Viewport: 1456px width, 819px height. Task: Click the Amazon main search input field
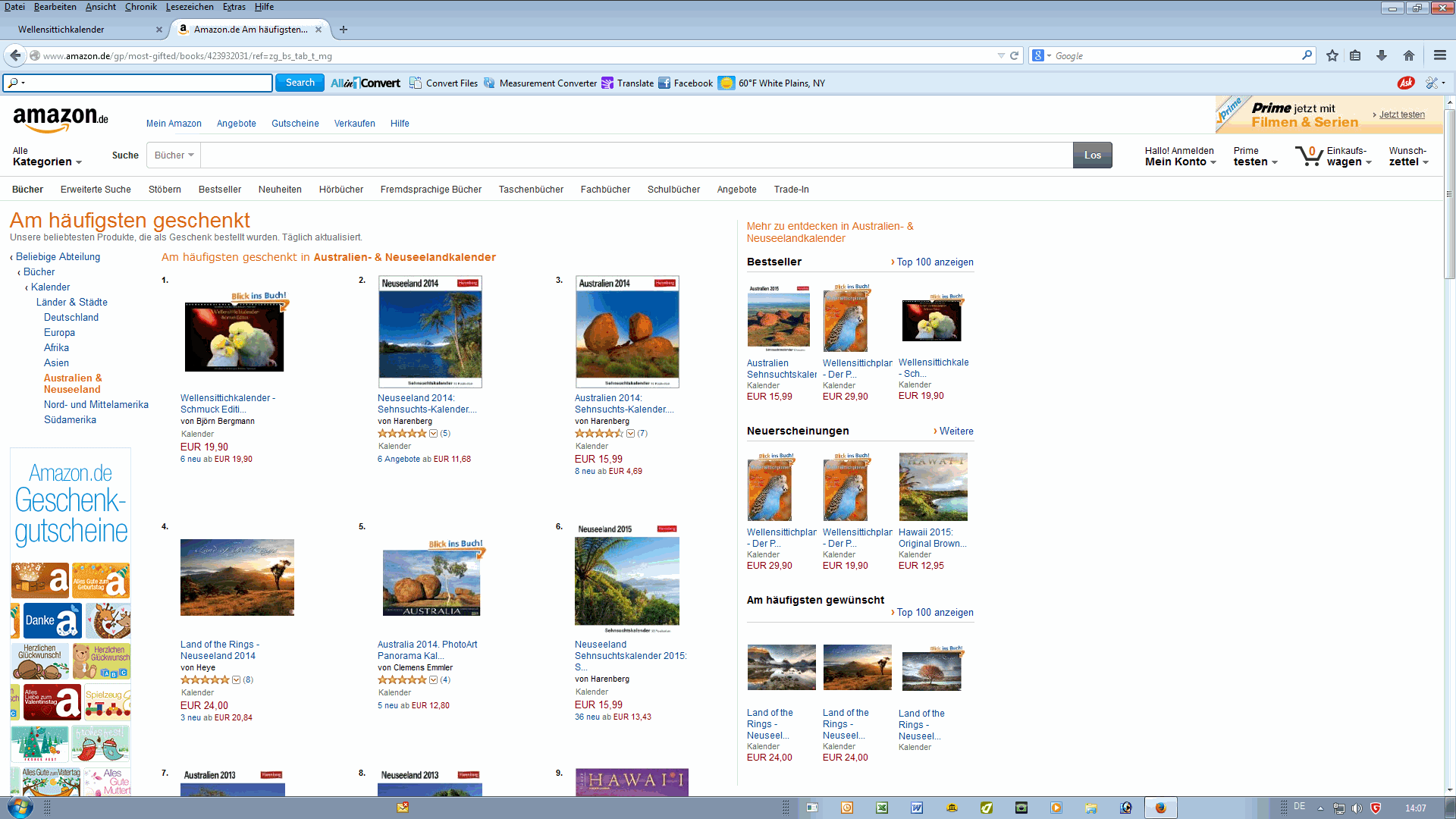click(x=636, y=155)
